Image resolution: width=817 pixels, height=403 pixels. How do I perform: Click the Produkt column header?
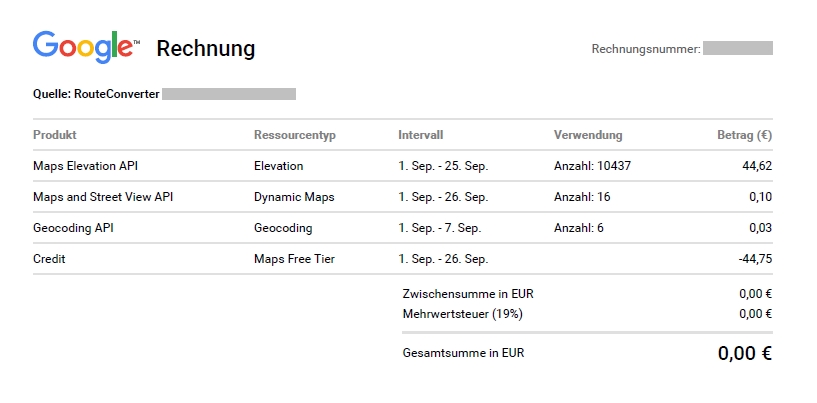pos(55,135)
